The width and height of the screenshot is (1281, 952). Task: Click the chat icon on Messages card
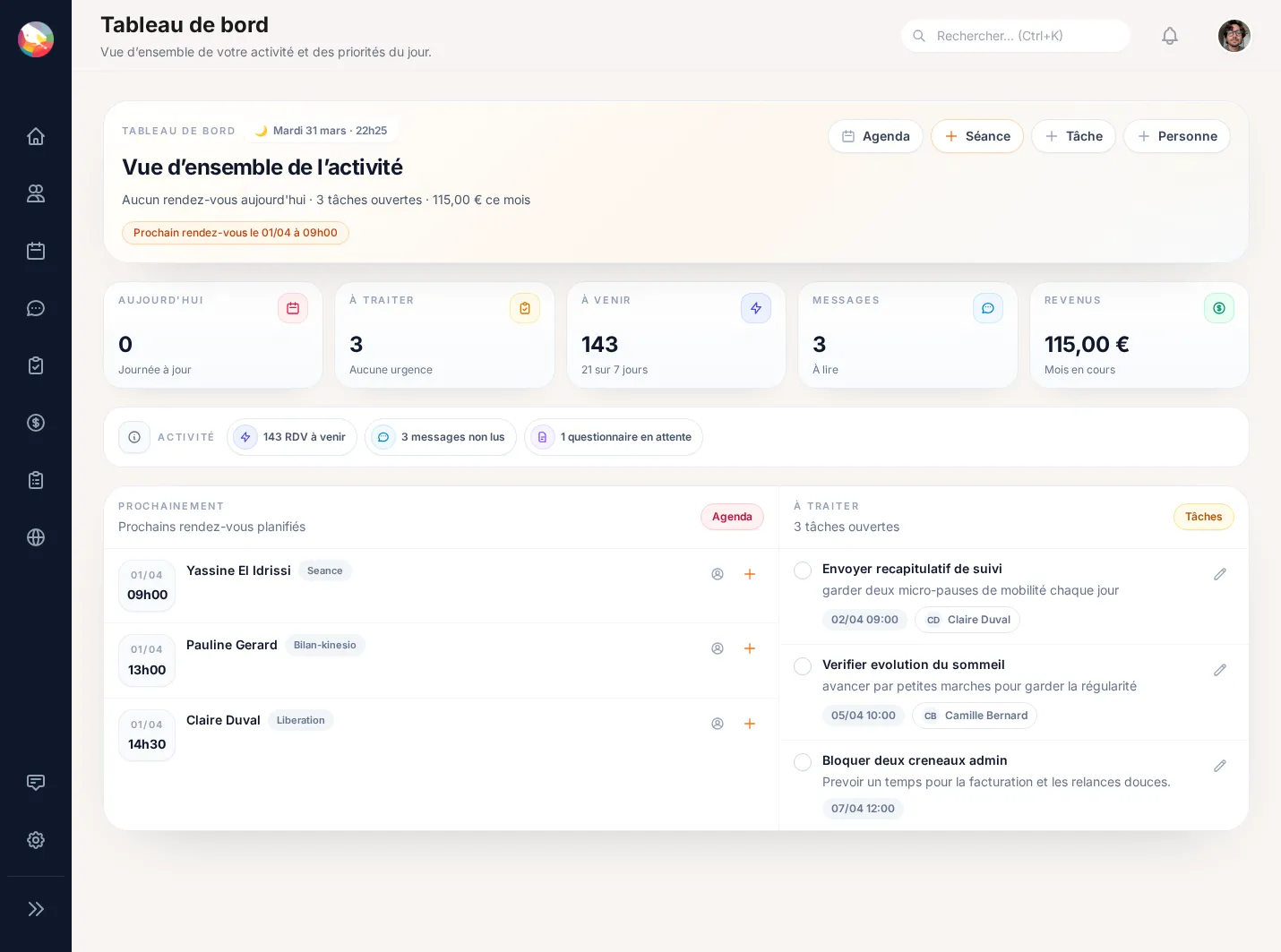pyautogui.click(x=988, y=308)
